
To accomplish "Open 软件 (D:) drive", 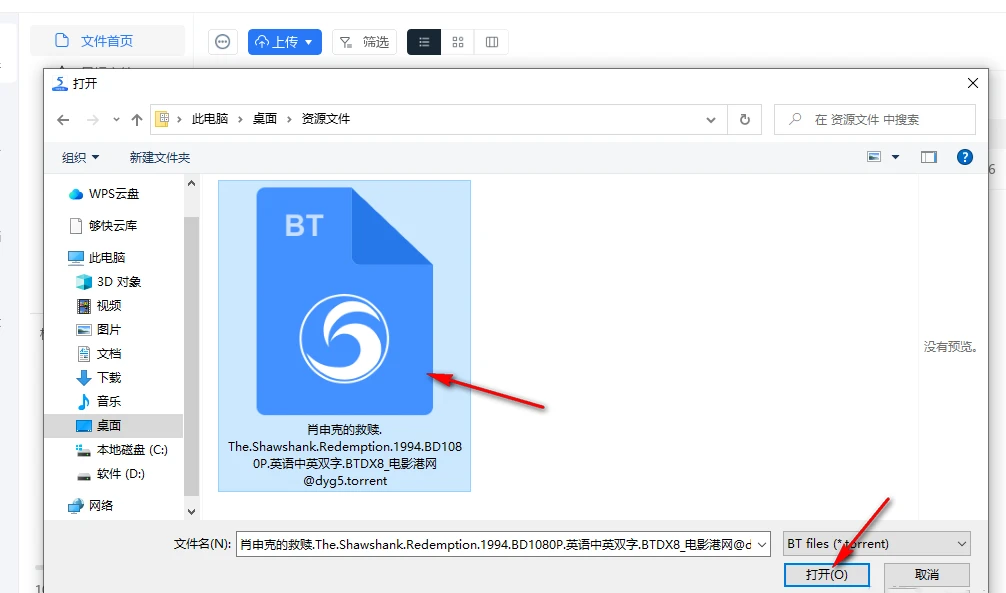I will [111, 474].
